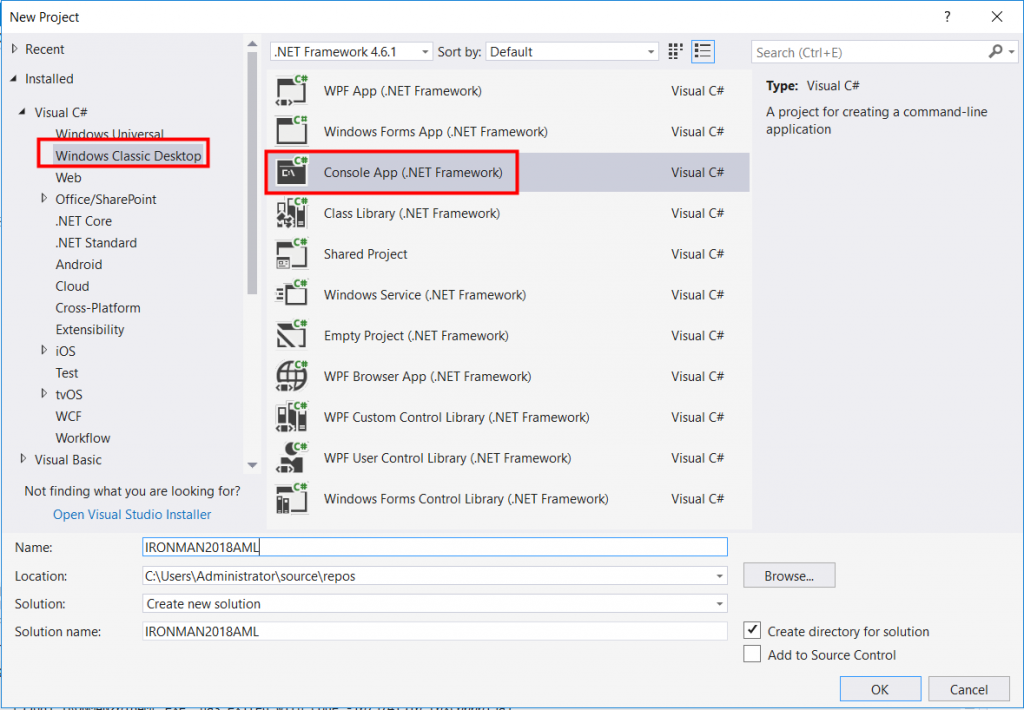Switch templates to list view
This screenshot has width=1024, height=710.
(703, 52)
